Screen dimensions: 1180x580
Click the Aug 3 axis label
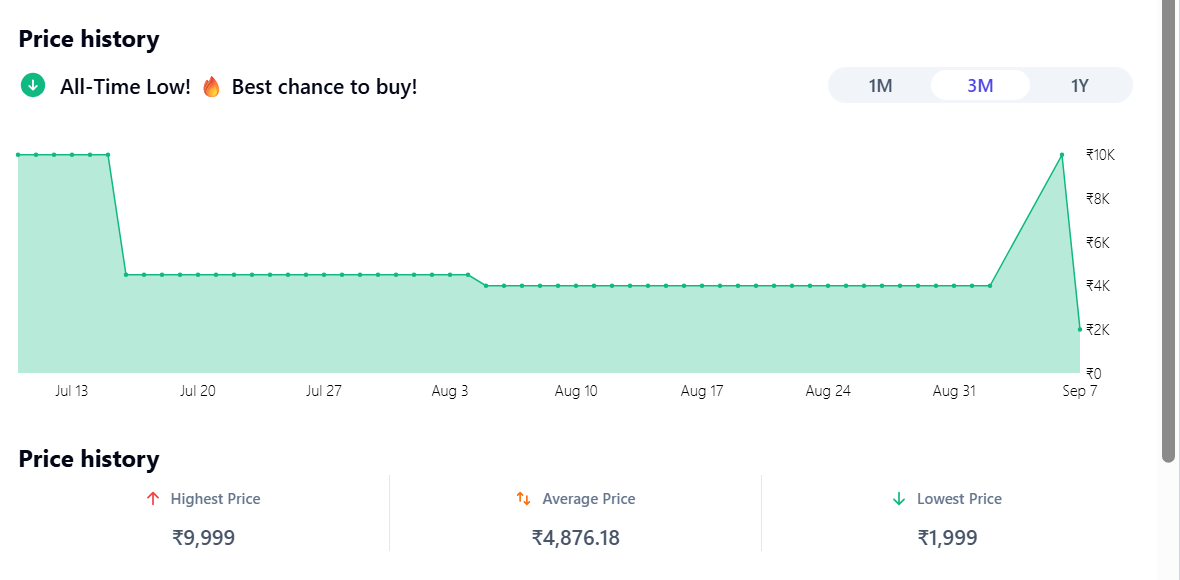point(450,391)
